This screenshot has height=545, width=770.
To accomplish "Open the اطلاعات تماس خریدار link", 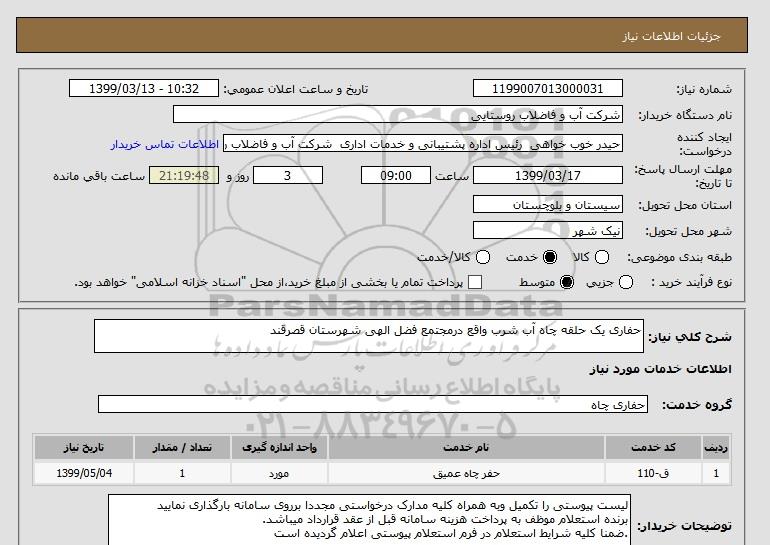I will pos(165,144).
